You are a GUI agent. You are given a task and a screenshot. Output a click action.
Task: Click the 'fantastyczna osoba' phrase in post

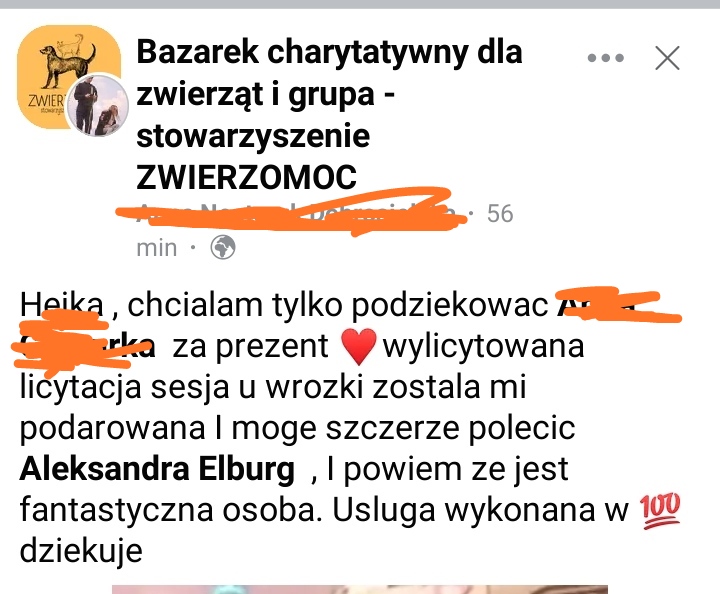(169, 510)
